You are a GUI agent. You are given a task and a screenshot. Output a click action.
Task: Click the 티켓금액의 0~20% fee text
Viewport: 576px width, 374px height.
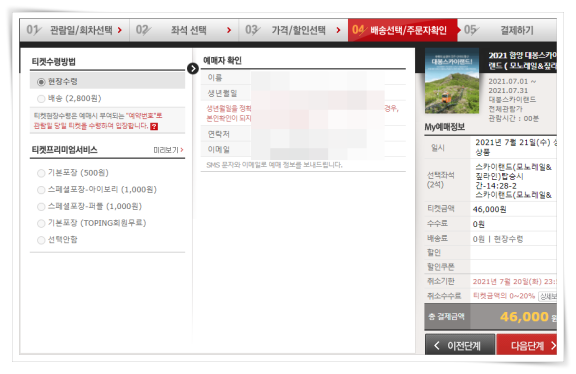pos(504,296)
